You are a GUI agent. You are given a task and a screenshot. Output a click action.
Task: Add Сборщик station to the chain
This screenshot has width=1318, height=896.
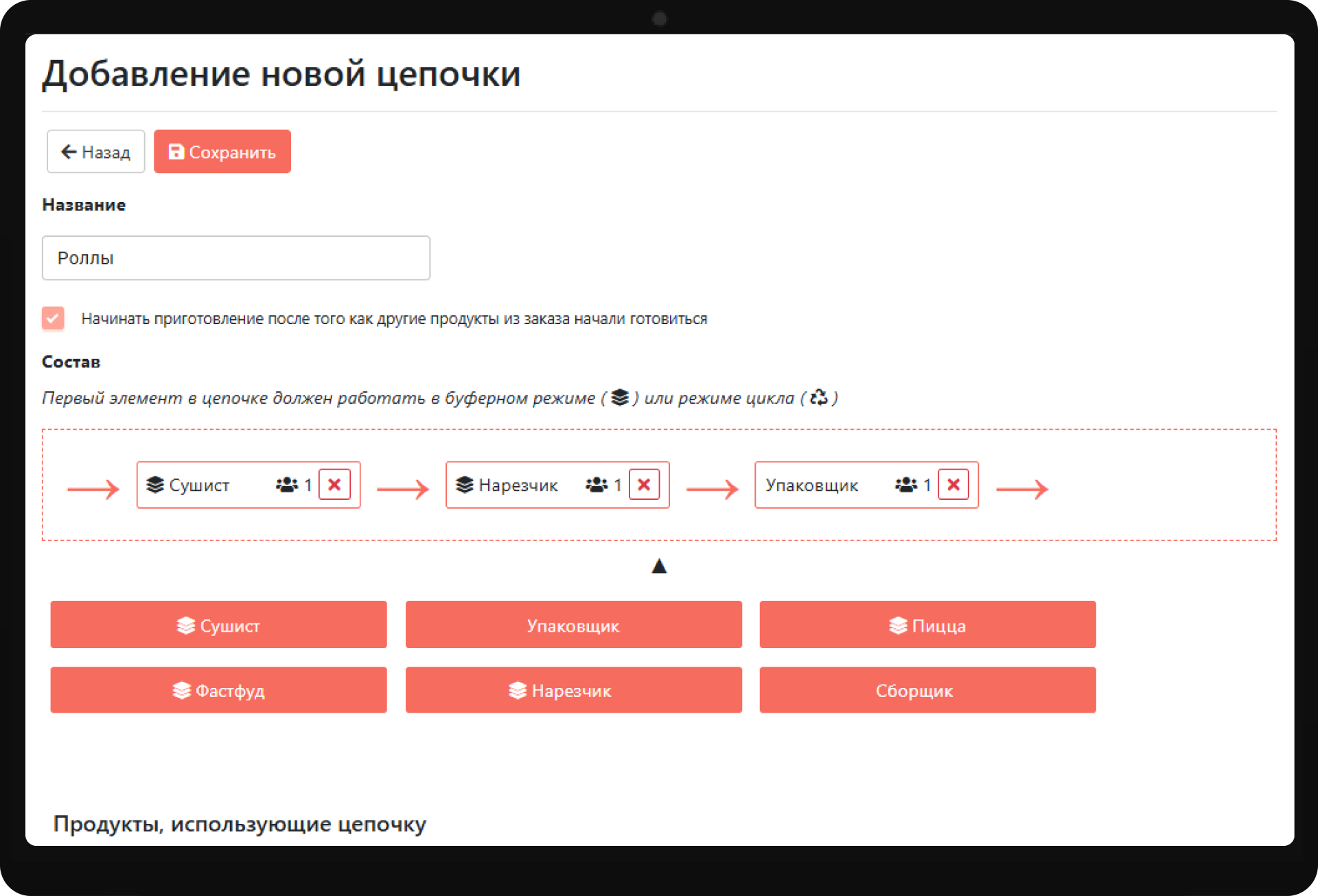coord(927,690)
